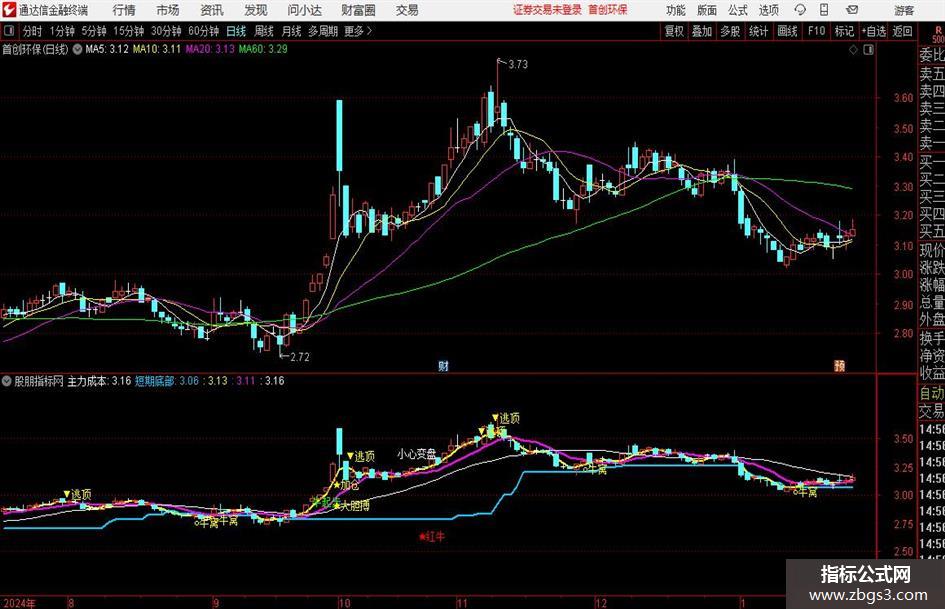The width and height of the screenshot is (945, 609).
Task: Open the 版面 menu
Action: coord(707,10)
